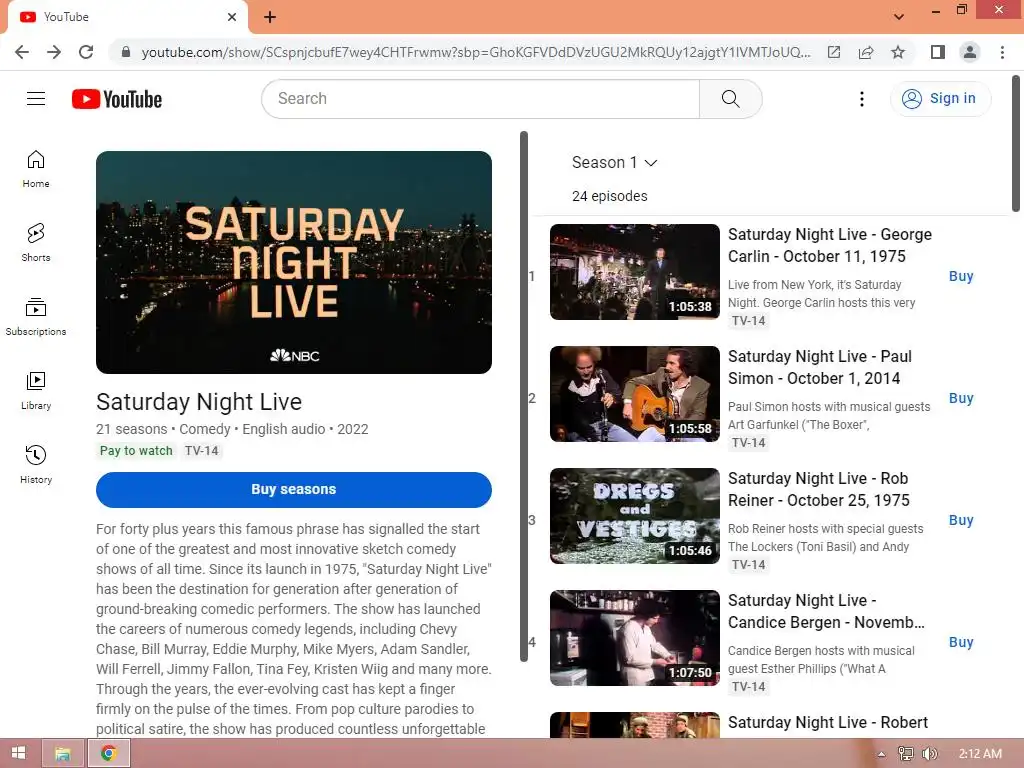The image size is (1024, 768).
Task: Click the episode list scrollbar
Action: point(524,396)
